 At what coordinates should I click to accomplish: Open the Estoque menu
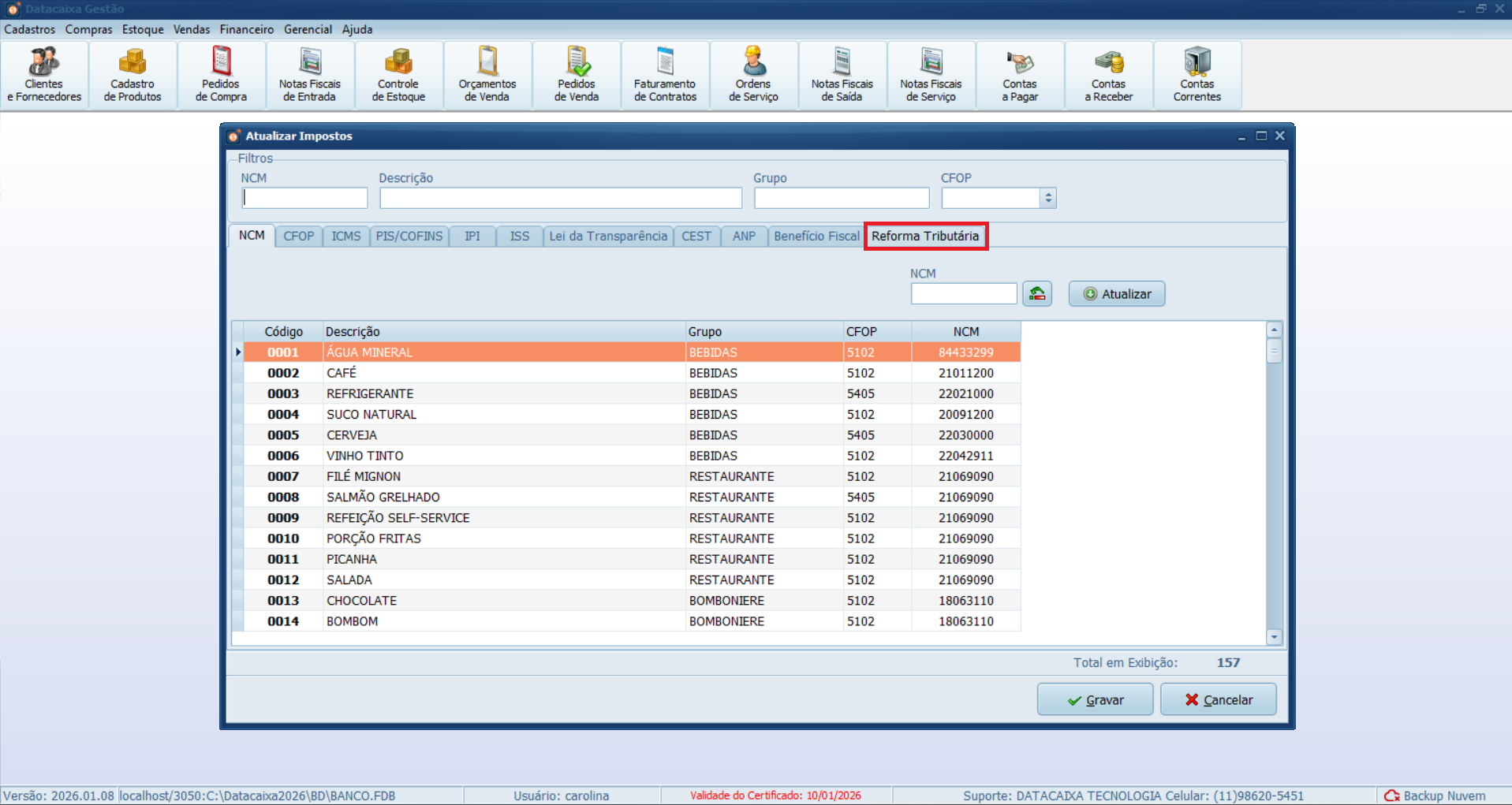point(143,29)
